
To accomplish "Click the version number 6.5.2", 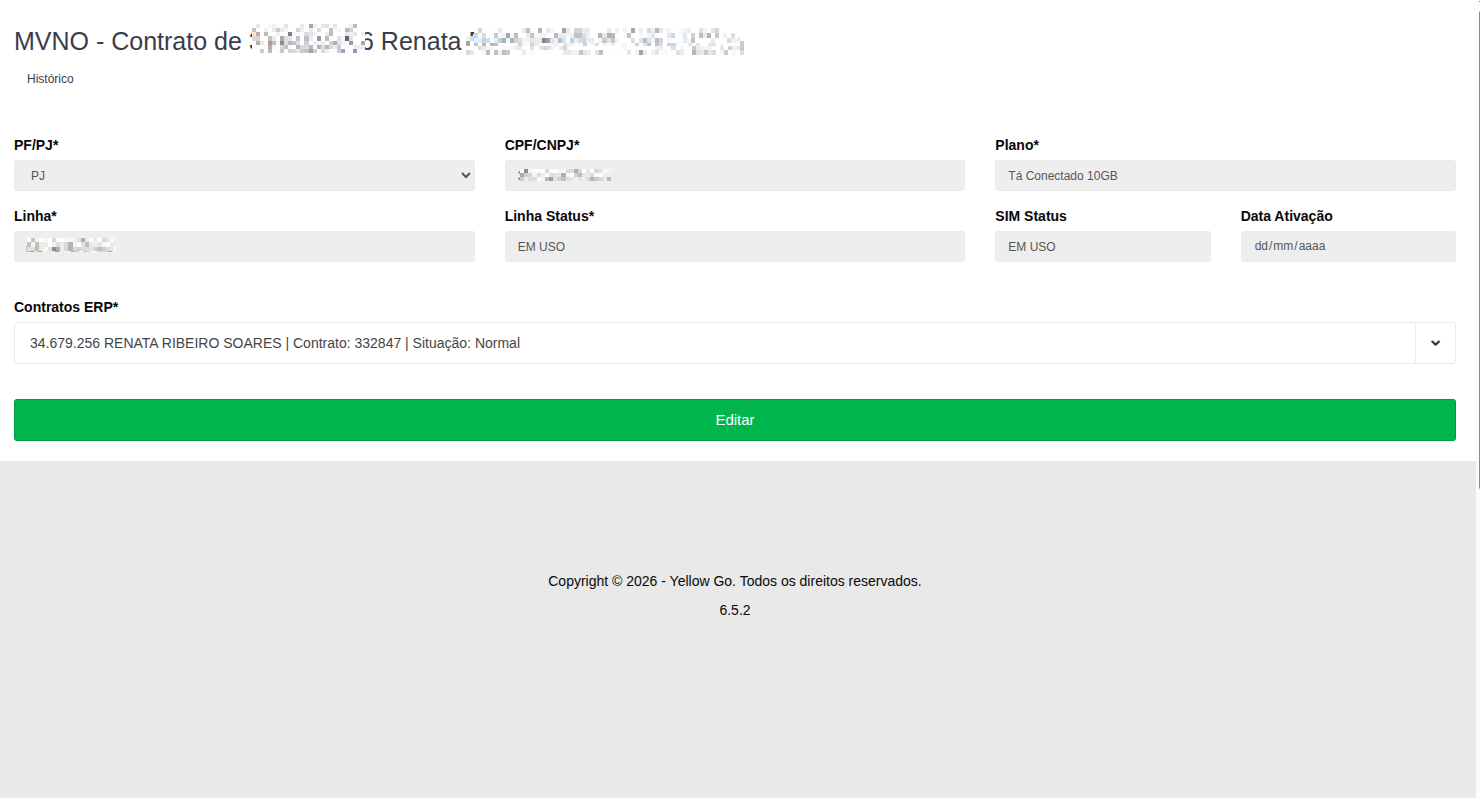I will 734,610.
